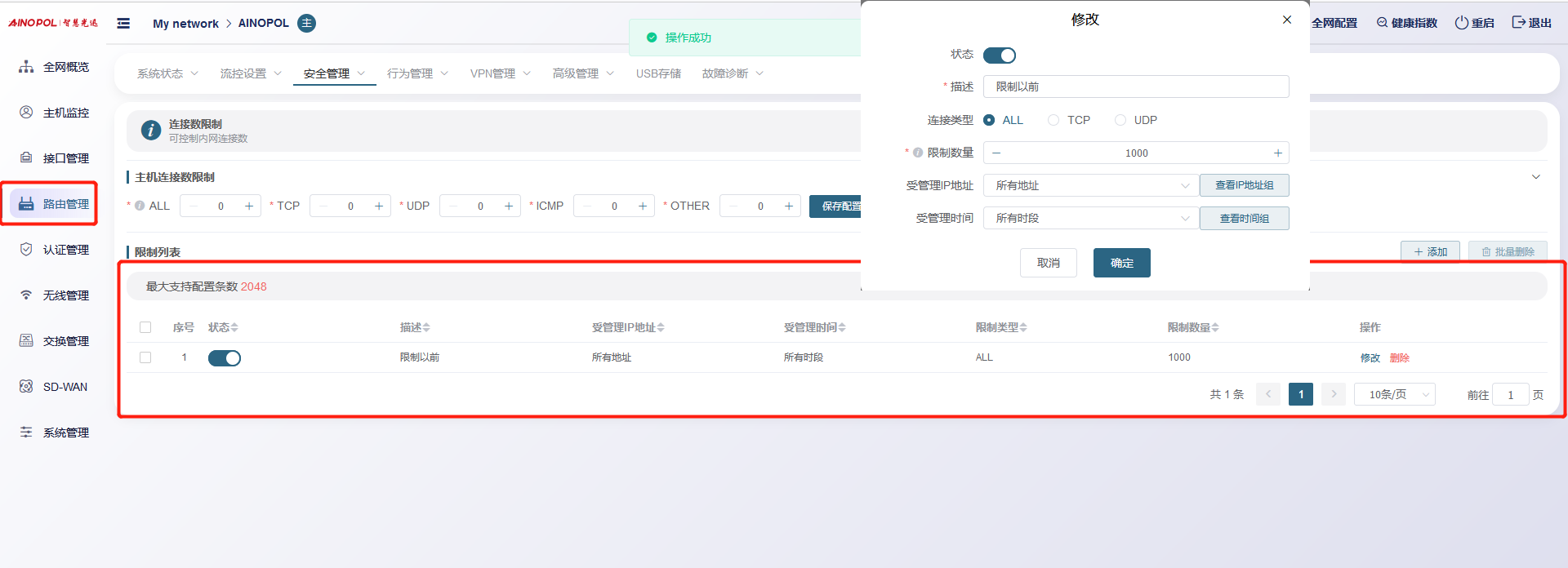Select the TCP connection type radio button

point(1053,120)
